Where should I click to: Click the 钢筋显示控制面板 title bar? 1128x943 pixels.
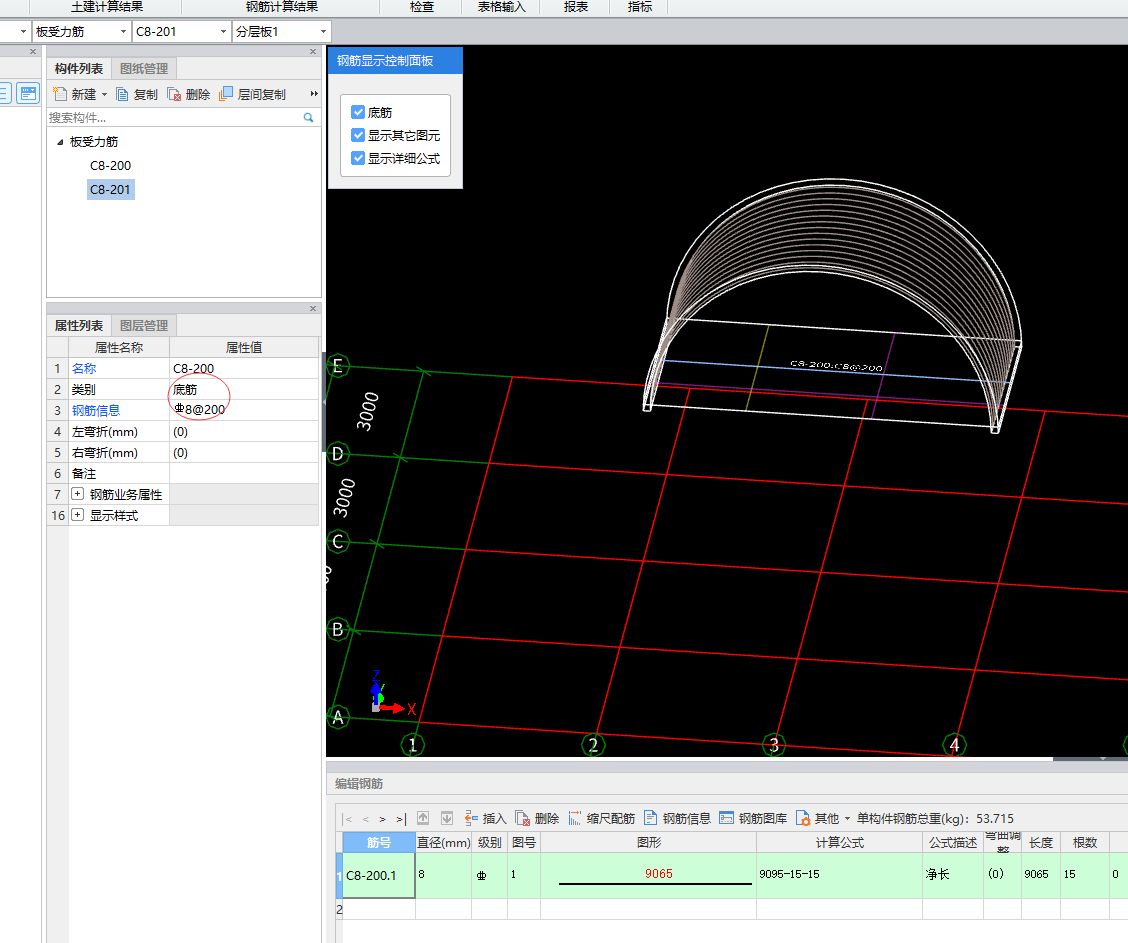pos(395,60)
